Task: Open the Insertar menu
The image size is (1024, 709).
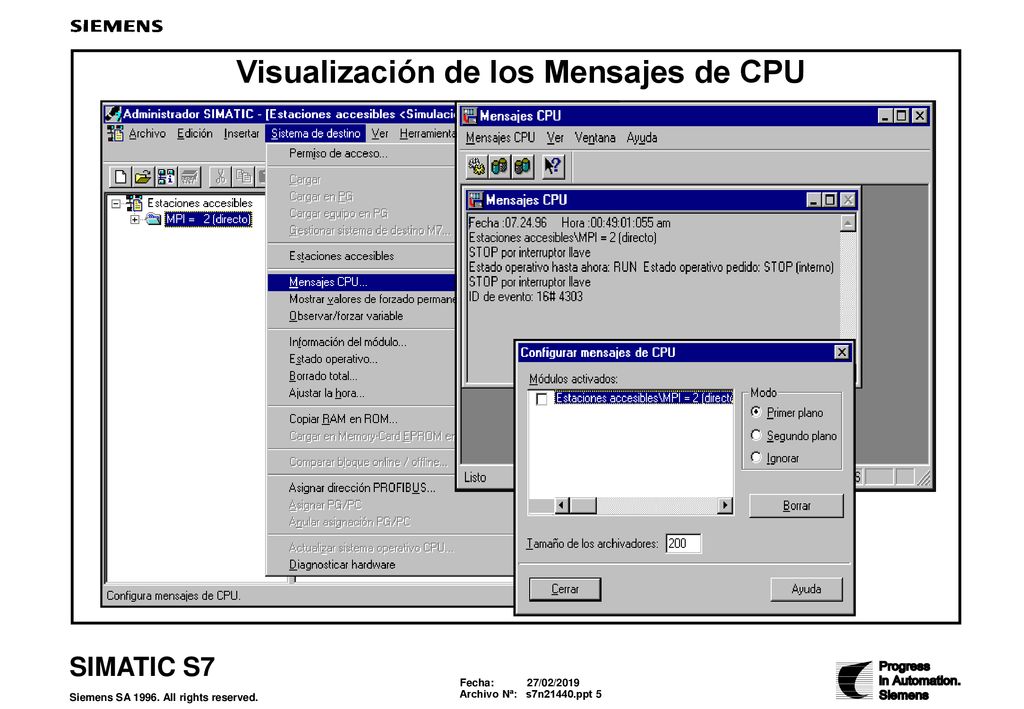Action: tap(241, 134)
